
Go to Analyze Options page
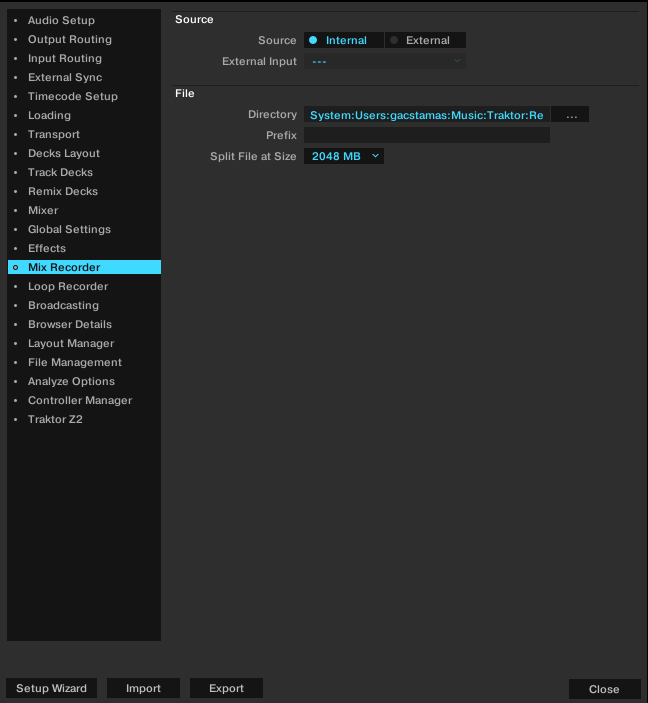point(84,382)
